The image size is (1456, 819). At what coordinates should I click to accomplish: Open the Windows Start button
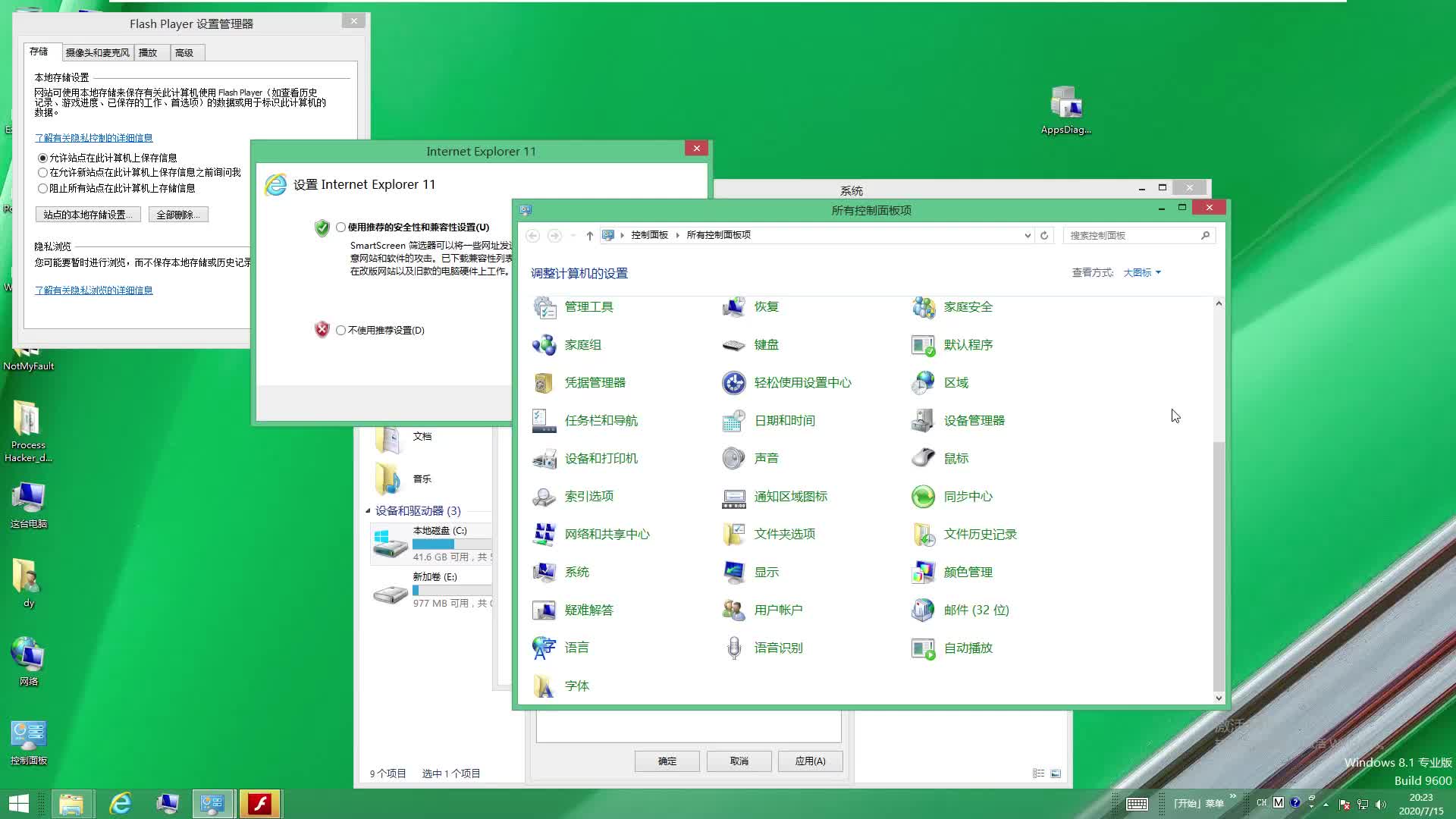pyautogui.click(x=19, y=804)
